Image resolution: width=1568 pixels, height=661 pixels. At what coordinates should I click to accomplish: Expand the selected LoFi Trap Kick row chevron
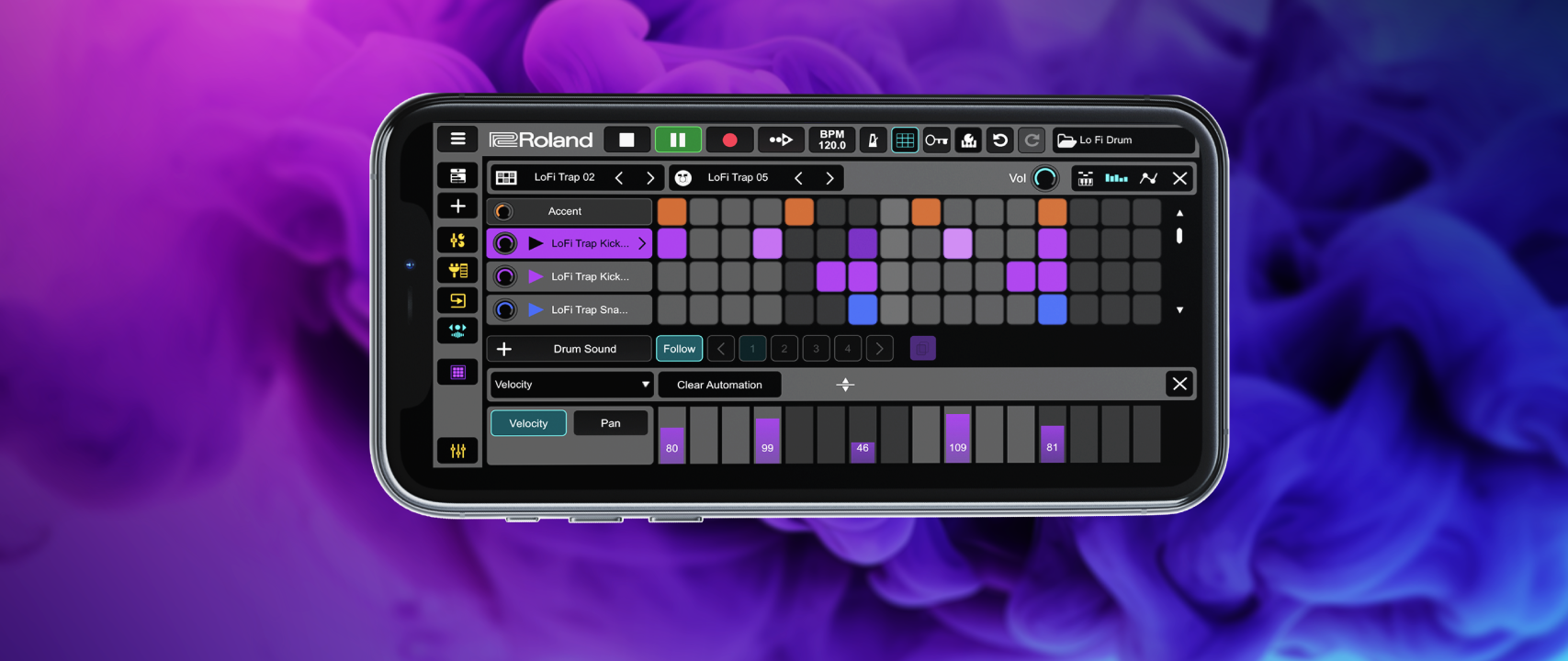(642, 243)
